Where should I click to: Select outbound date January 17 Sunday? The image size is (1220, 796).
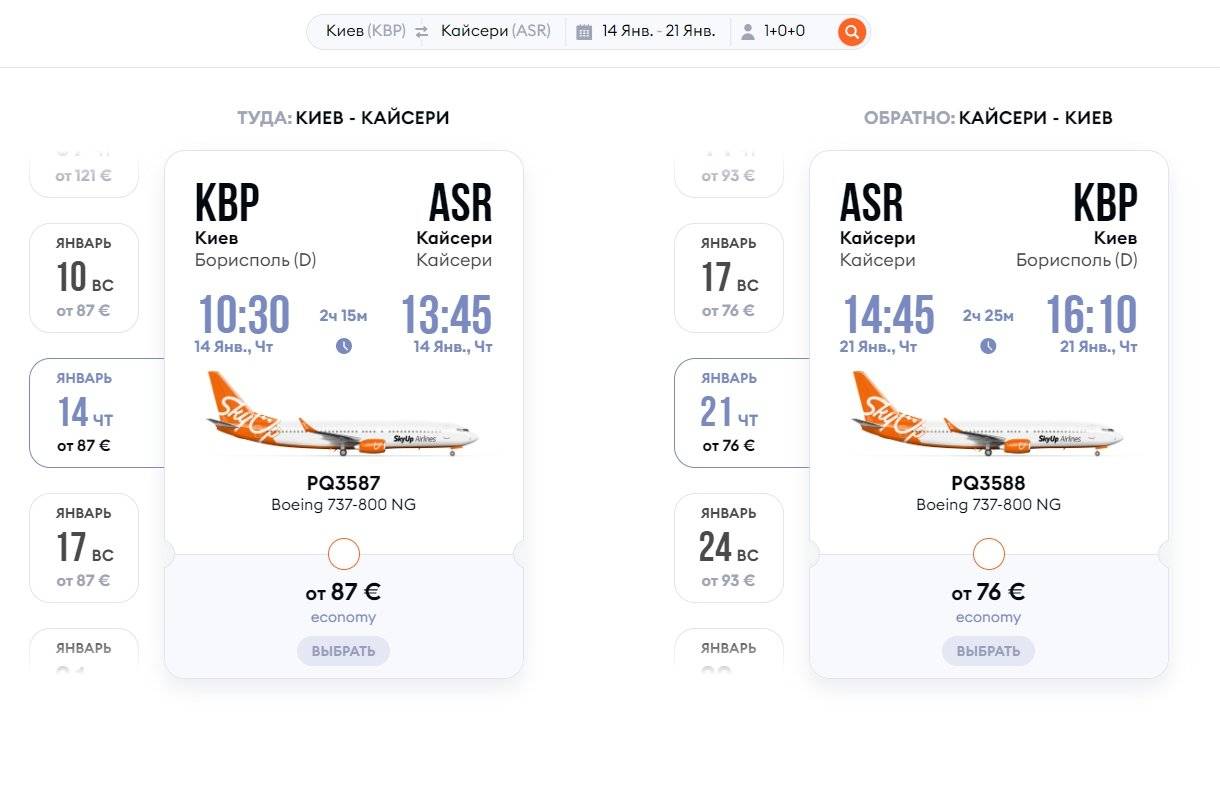click(84, 547)
